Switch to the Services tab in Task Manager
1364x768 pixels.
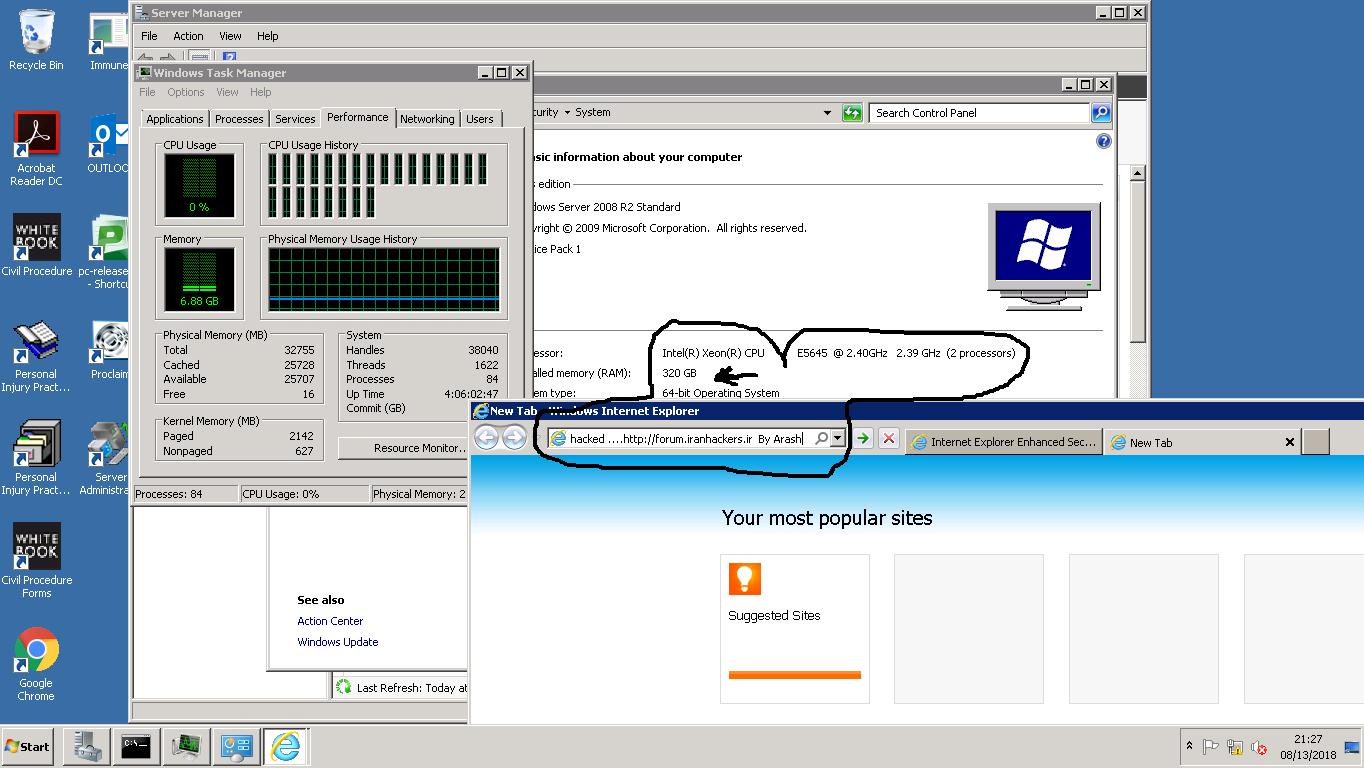[x=295, y=119]
